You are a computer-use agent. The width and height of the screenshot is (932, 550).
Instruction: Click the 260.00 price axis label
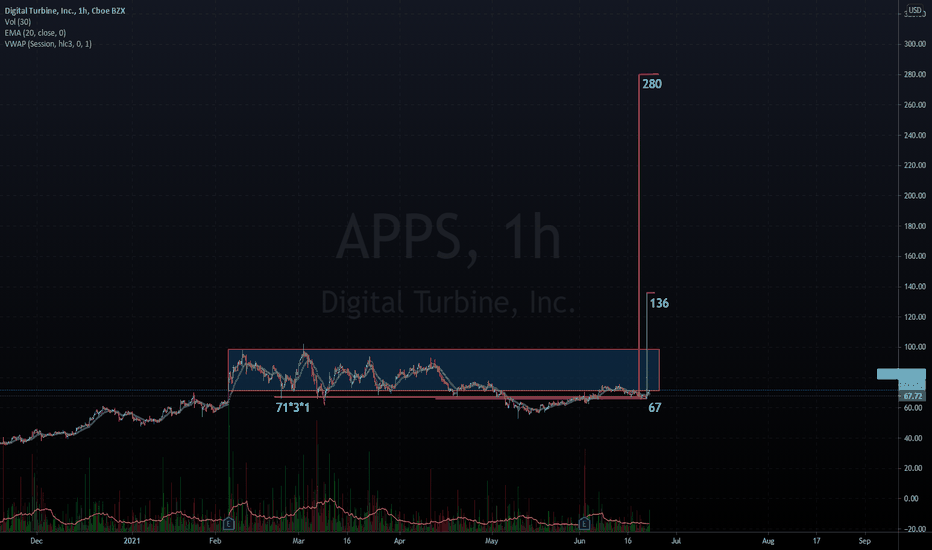915,105
